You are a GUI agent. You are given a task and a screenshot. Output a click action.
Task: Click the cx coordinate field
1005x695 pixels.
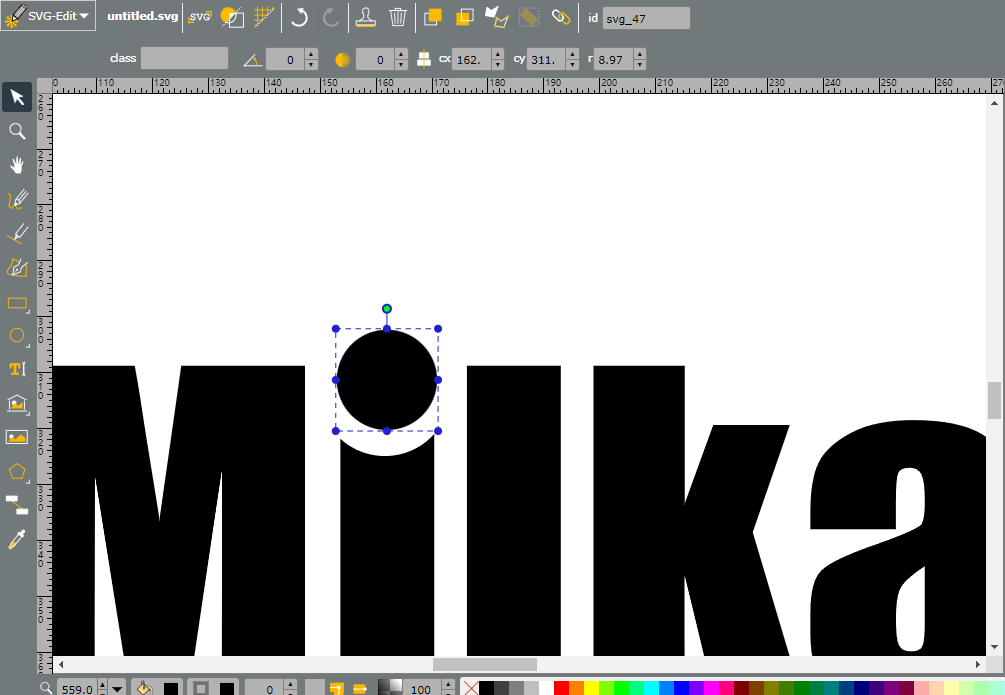[x=472, y=60]
